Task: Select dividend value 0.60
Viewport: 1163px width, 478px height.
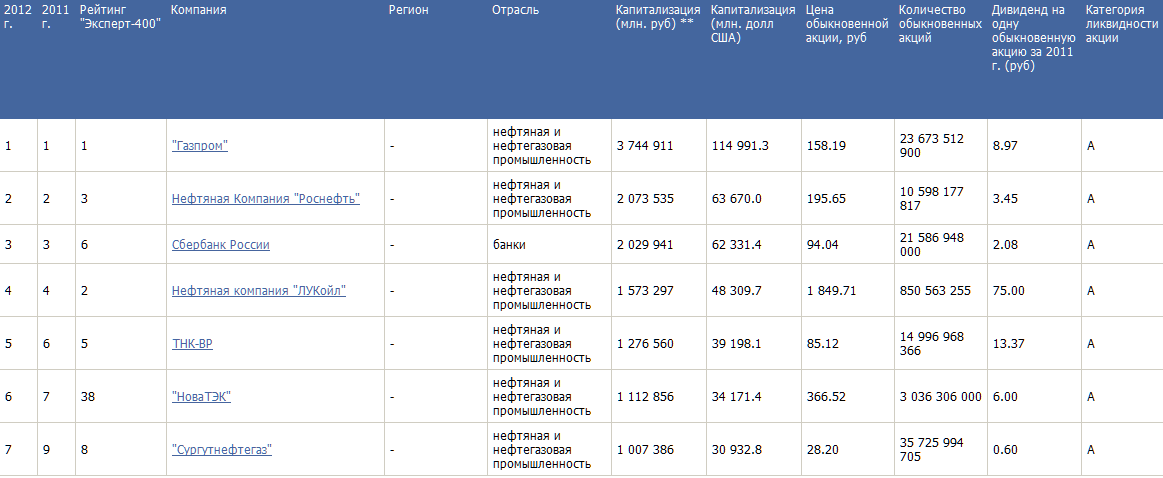Action: (1005, 450)
